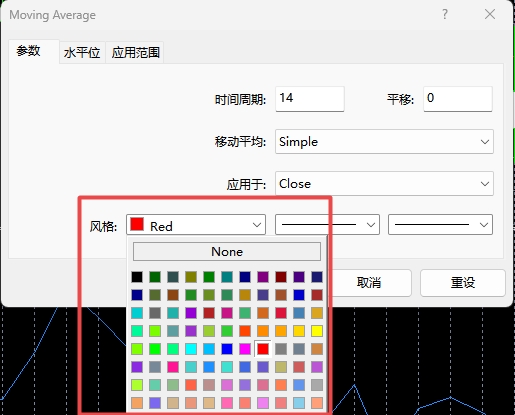The image size is (515, 415).
Task: Pick the tomato swatch below medium turquoise
Action: coord(191,385)
